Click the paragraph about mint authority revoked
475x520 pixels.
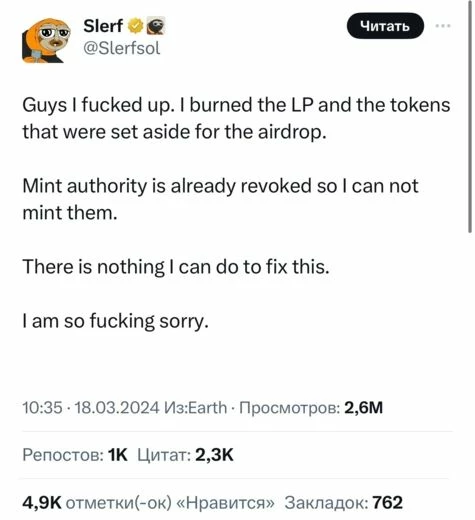(x=220, y=199)
